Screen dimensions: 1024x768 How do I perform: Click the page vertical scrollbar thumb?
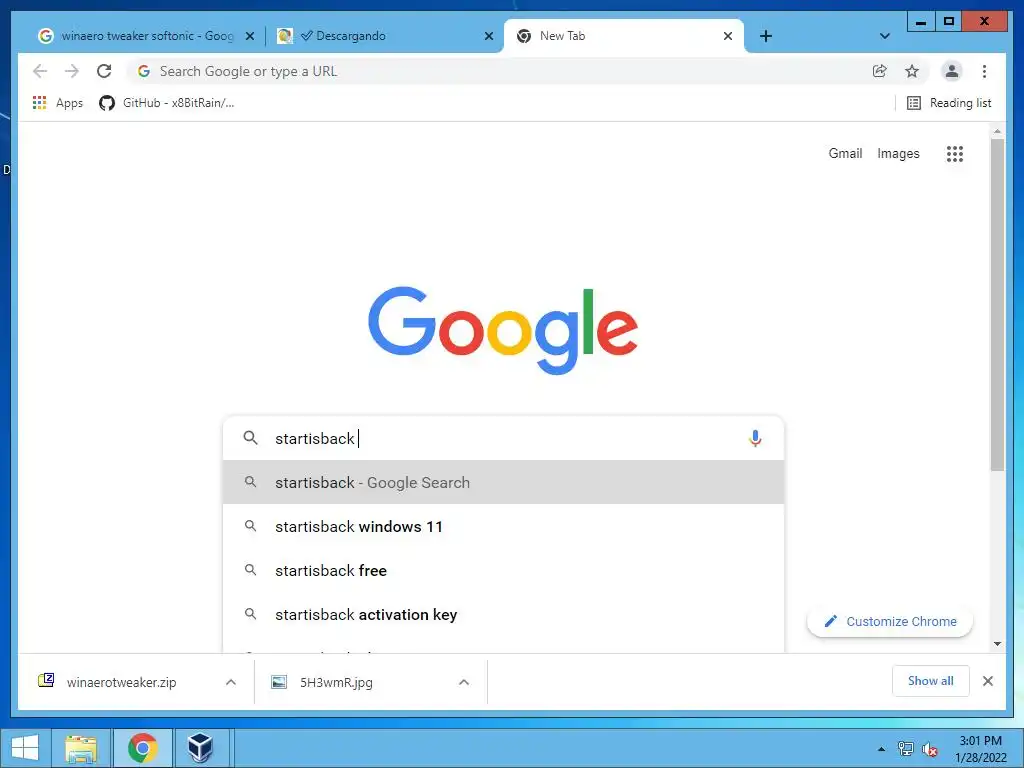coord(997,304)
